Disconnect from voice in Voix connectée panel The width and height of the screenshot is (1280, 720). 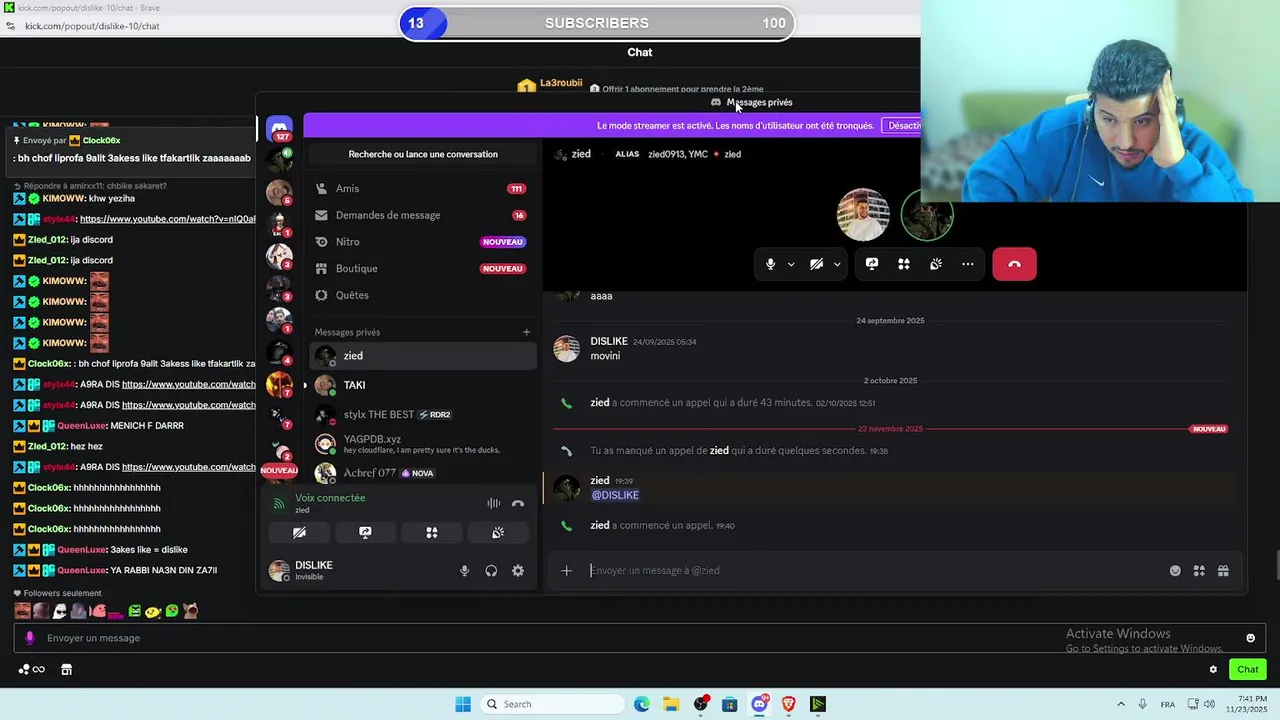pos(518,504)
